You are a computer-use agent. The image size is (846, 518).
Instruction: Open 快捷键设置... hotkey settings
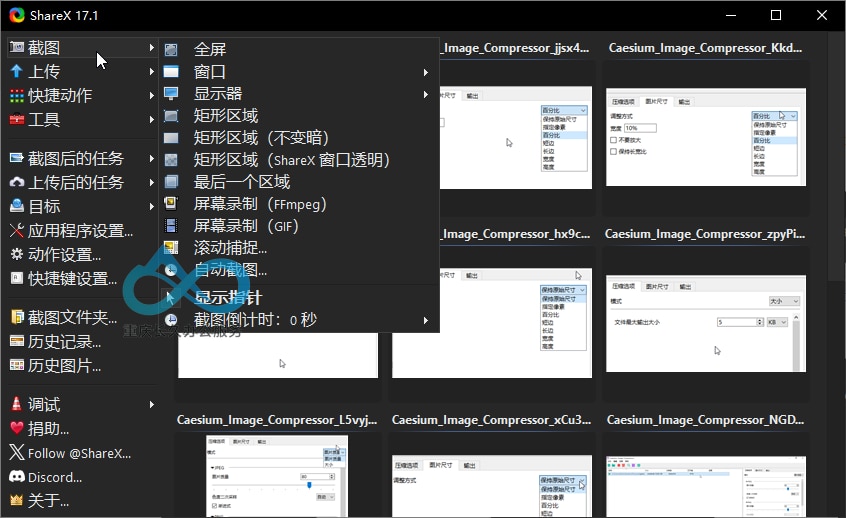[72, 278]
